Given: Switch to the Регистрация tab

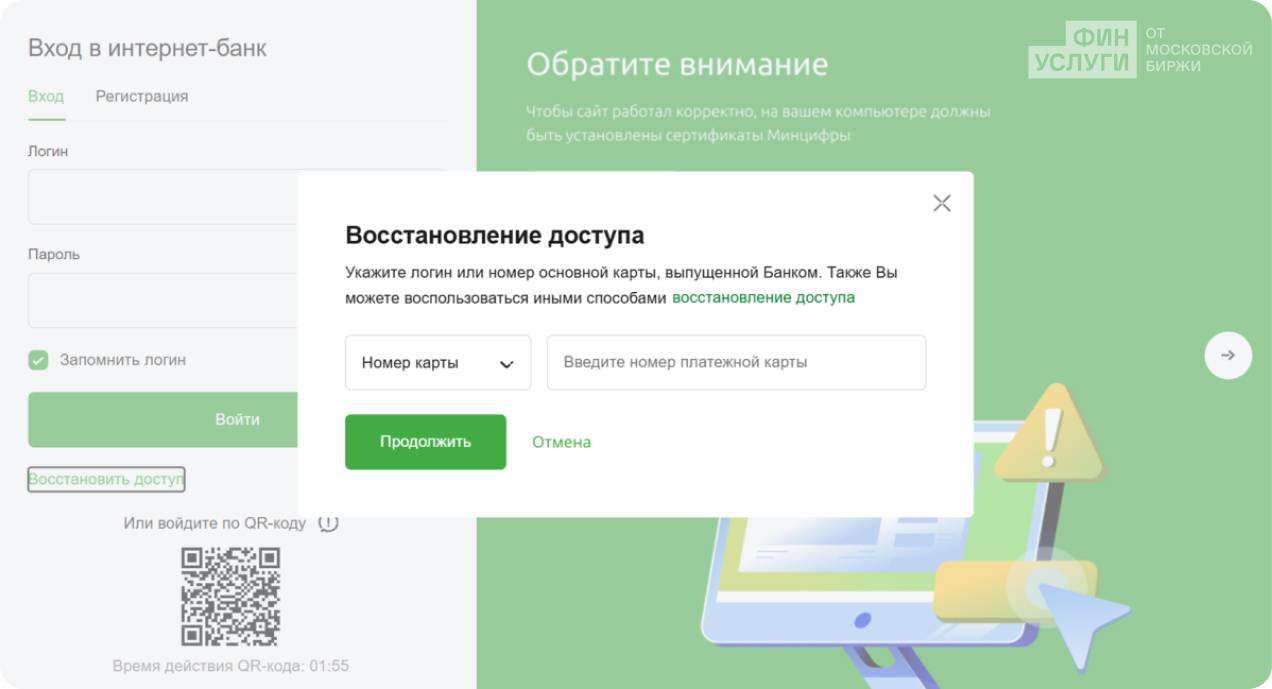Looking at the screenshot, I should tap(142, 97).
